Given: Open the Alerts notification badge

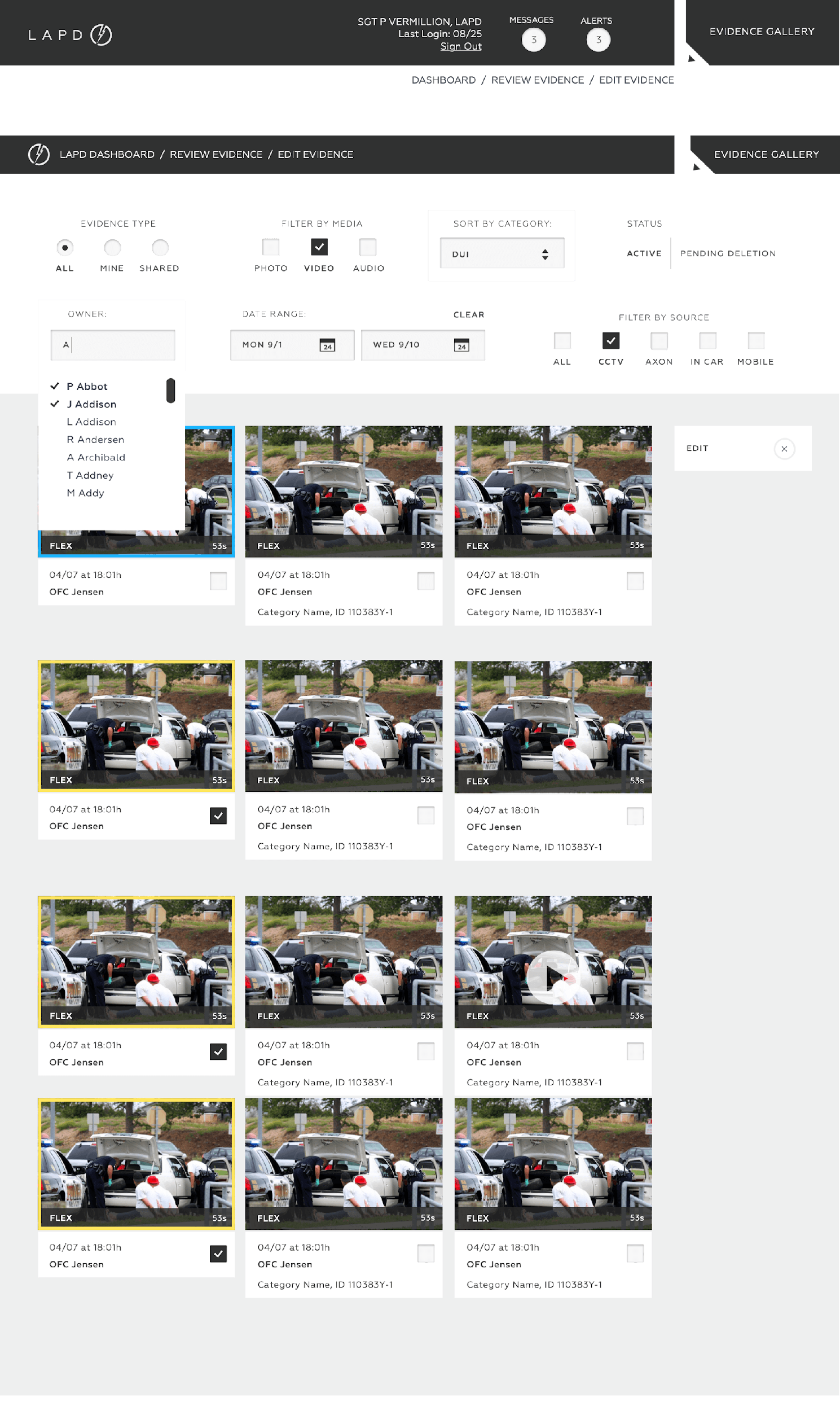Looking at the screenshot, I should tap(598, 40).
